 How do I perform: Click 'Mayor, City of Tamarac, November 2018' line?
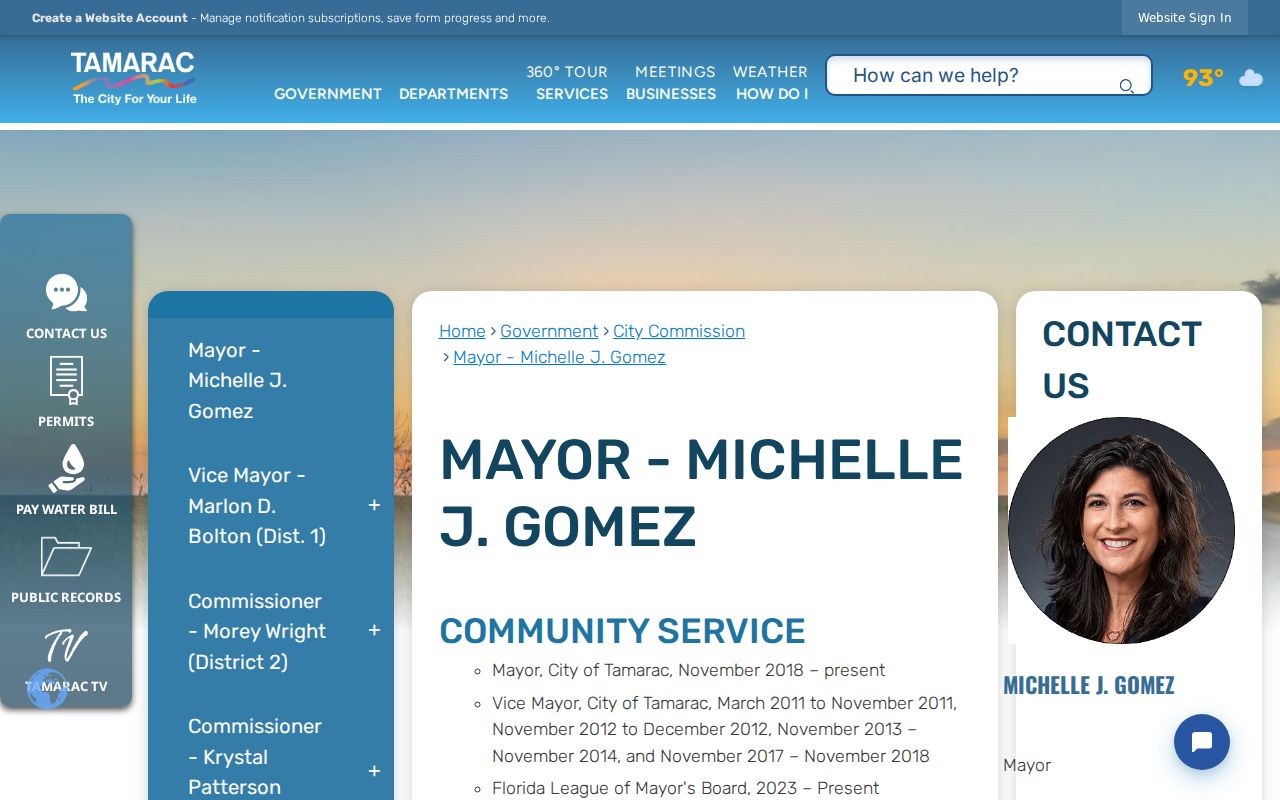point(688,670)
